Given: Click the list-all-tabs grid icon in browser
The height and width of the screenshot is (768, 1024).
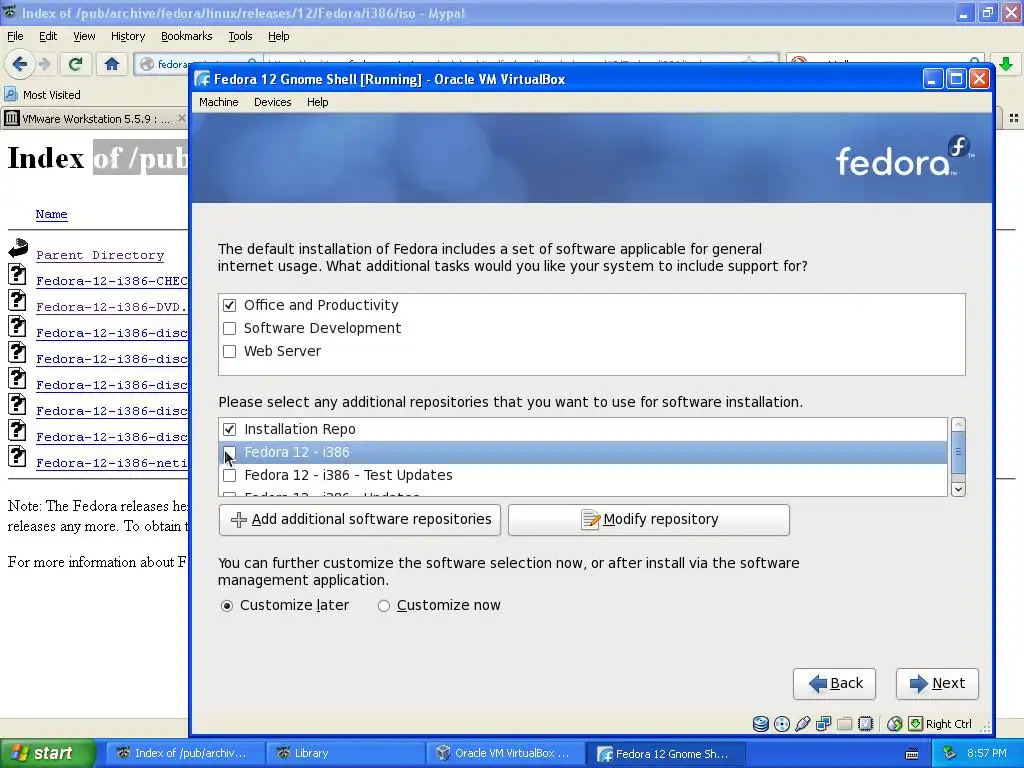Looking at the screenshot, I should [1014, 118].
